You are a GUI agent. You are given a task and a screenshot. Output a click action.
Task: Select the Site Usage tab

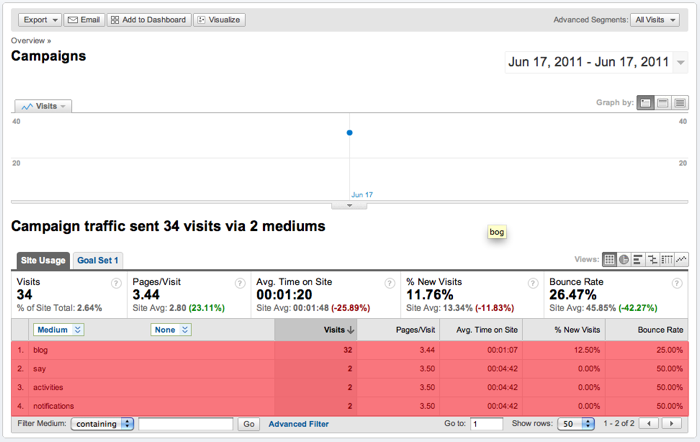pyautogui.click(x=43, y=260)
